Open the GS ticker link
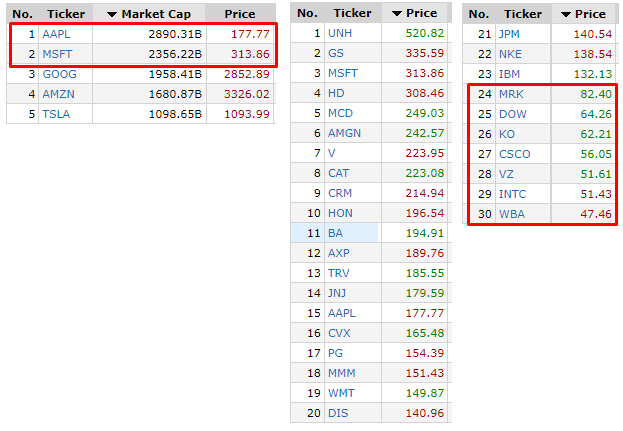 (336, 53)
